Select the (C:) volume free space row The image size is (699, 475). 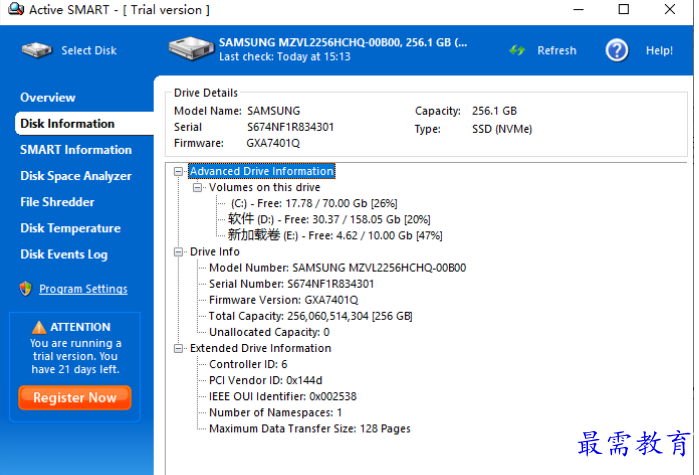click(x=314, y=204)
